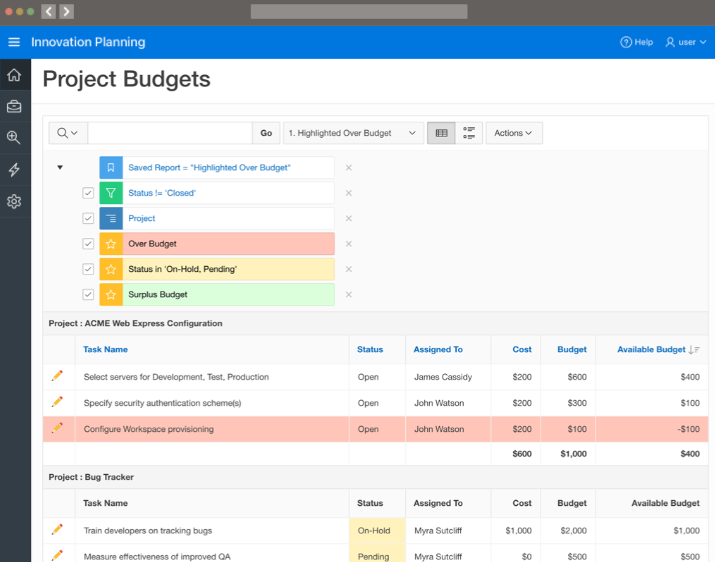Screen dimensions: 715x562
Task: Switch to the group-by view icon
Action: 469,133
